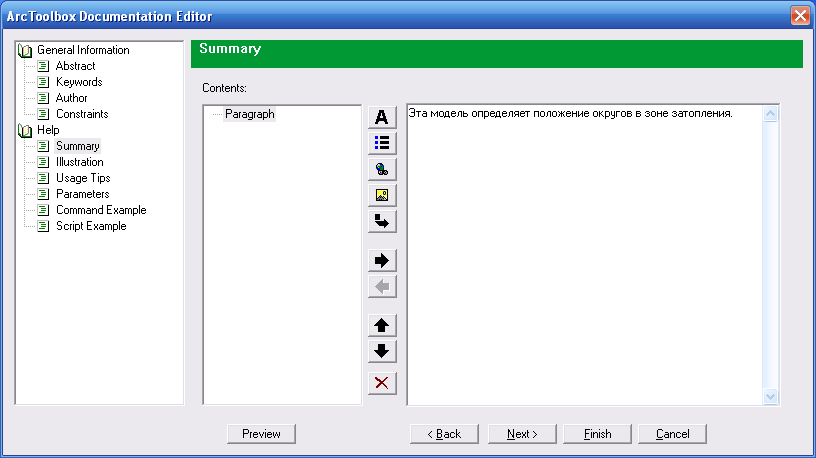This screenshot has height=458, width=816.
Task: Click into the Russian paragraph text box
Action: [584, 255]
